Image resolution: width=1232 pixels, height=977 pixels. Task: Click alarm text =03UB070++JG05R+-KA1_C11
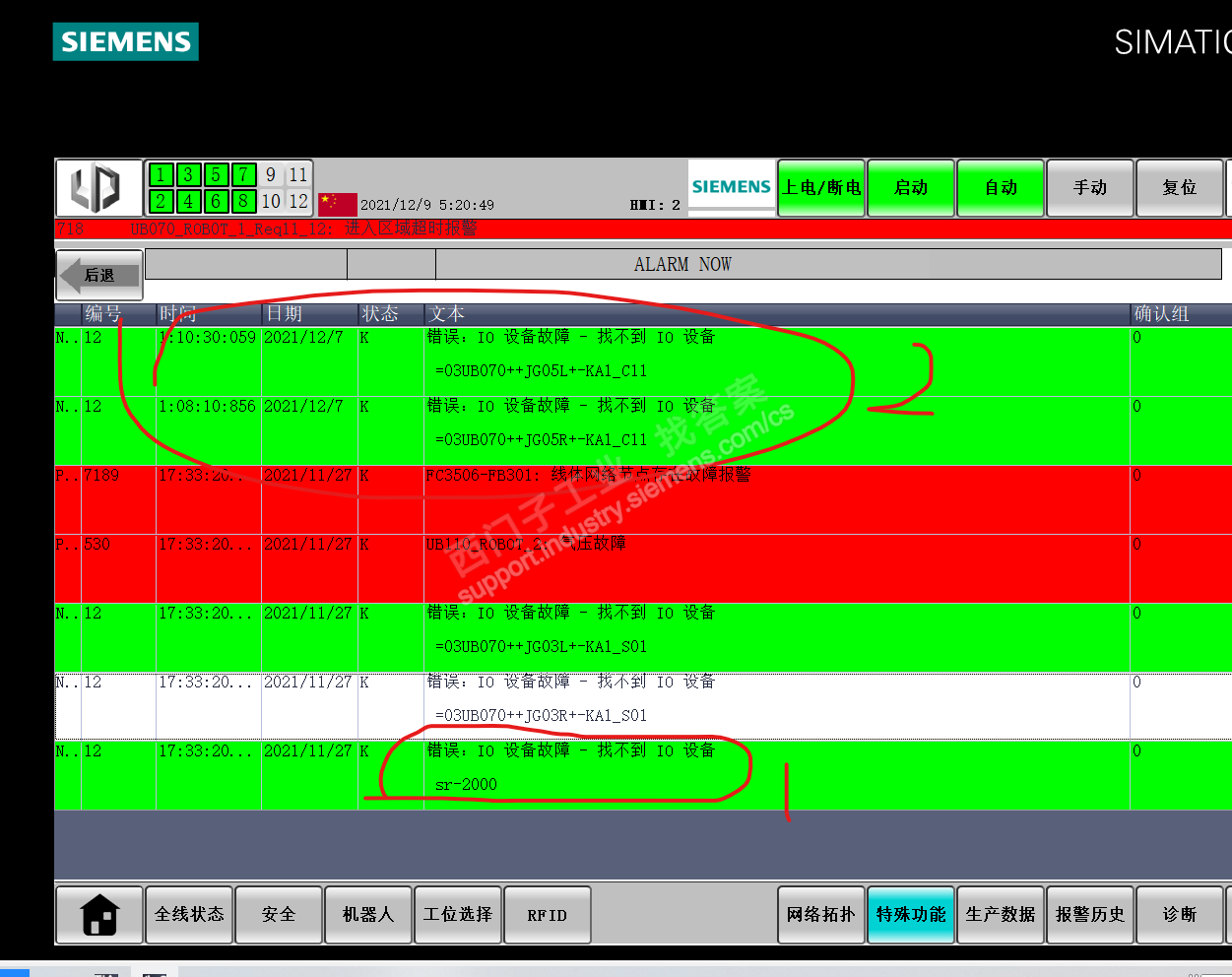coord(541,440)
